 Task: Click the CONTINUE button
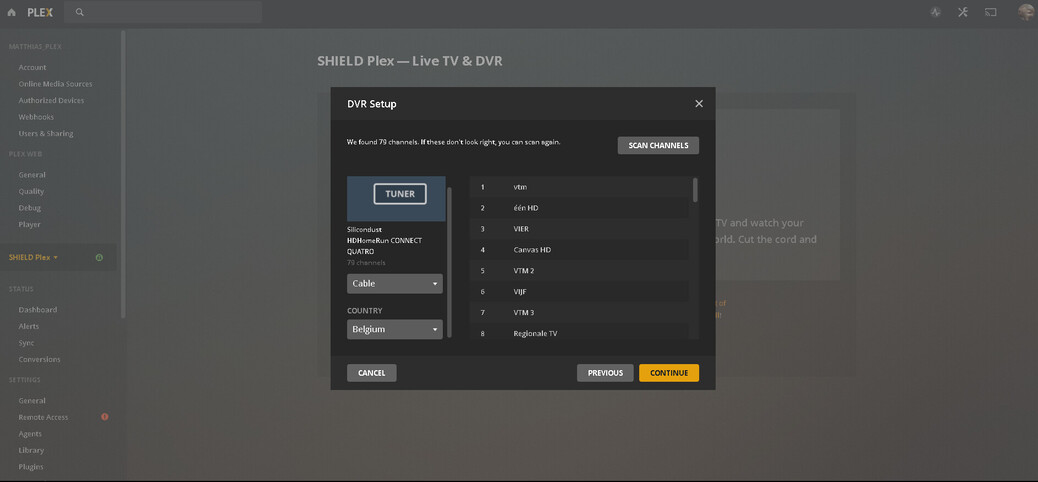(669, 373)
